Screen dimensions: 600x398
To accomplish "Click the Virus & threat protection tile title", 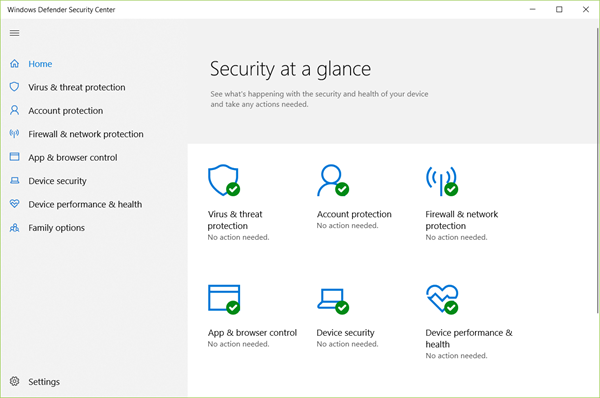I will (235, 220).
